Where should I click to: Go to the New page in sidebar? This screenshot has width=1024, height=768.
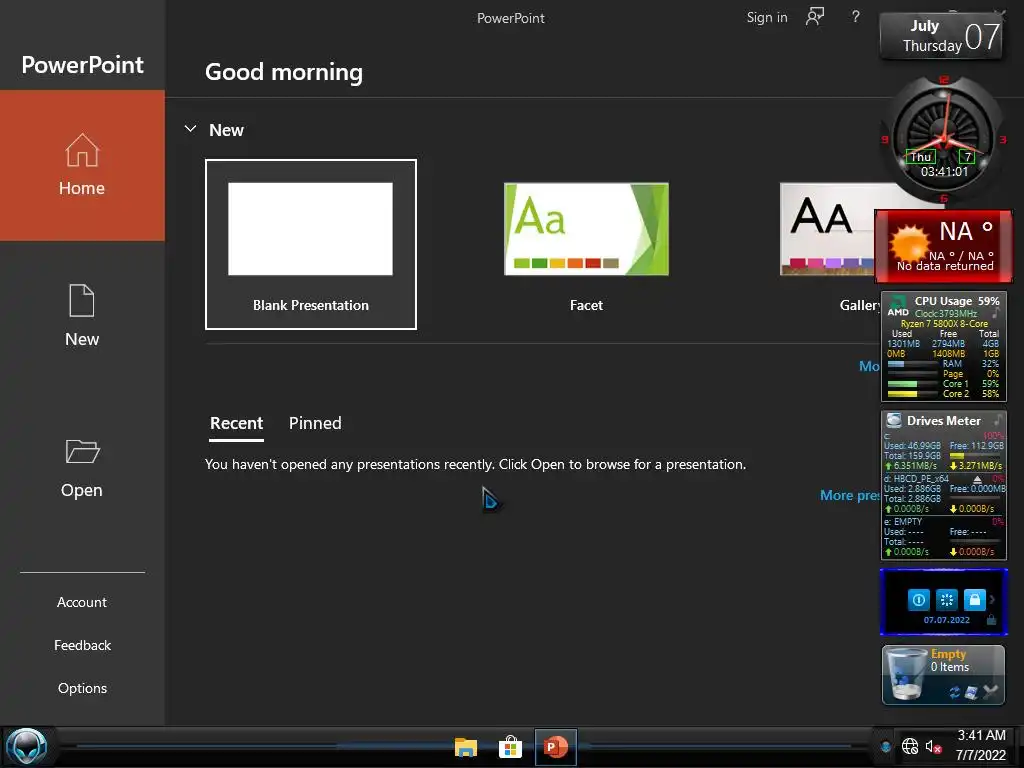point(82,316)
